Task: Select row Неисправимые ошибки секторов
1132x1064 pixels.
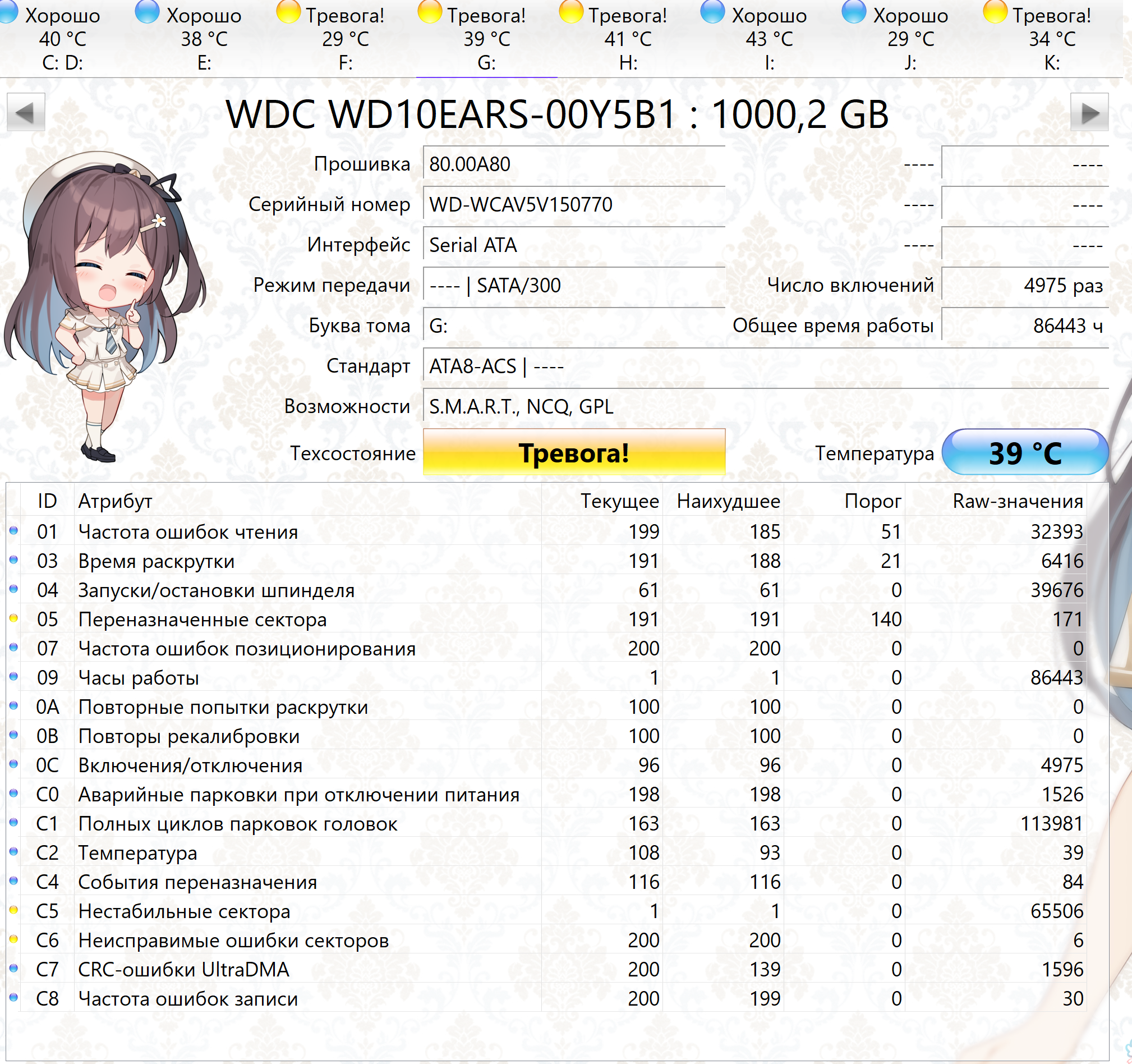Action: coord(546,940)
